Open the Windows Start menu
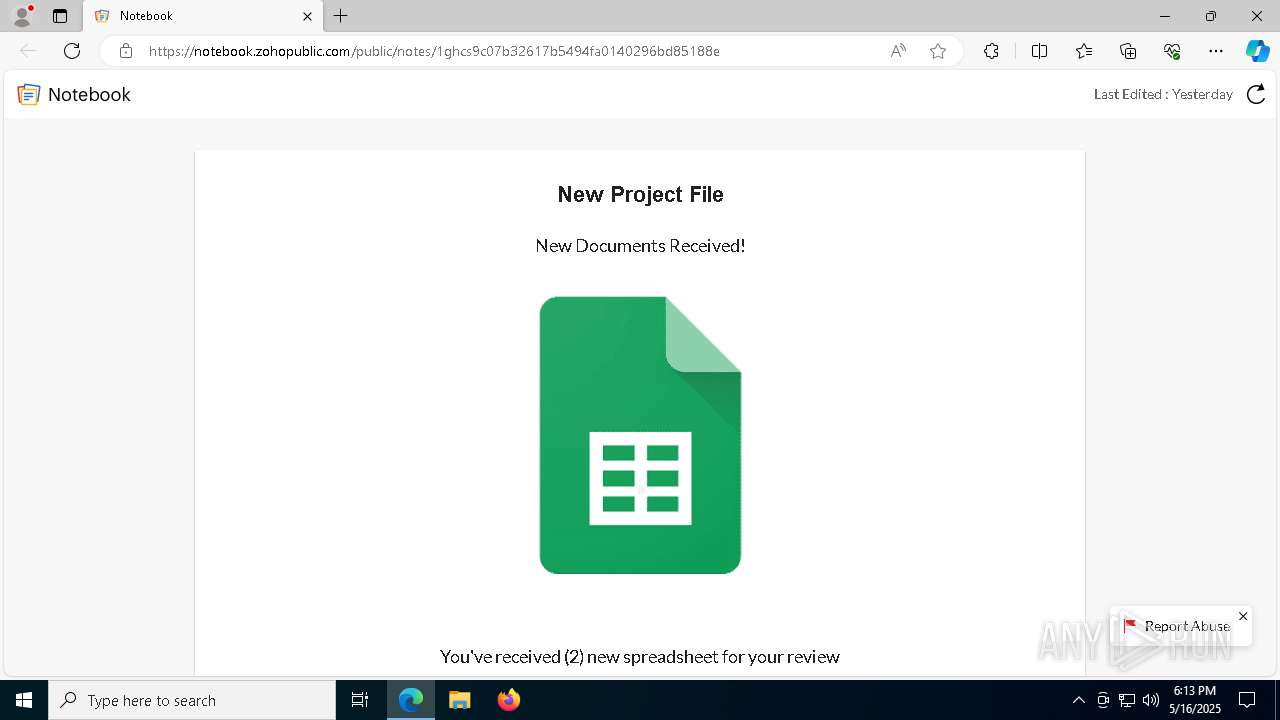This screenshot has height=720, width=1280. pyautogui.click(x=24, y=700)
